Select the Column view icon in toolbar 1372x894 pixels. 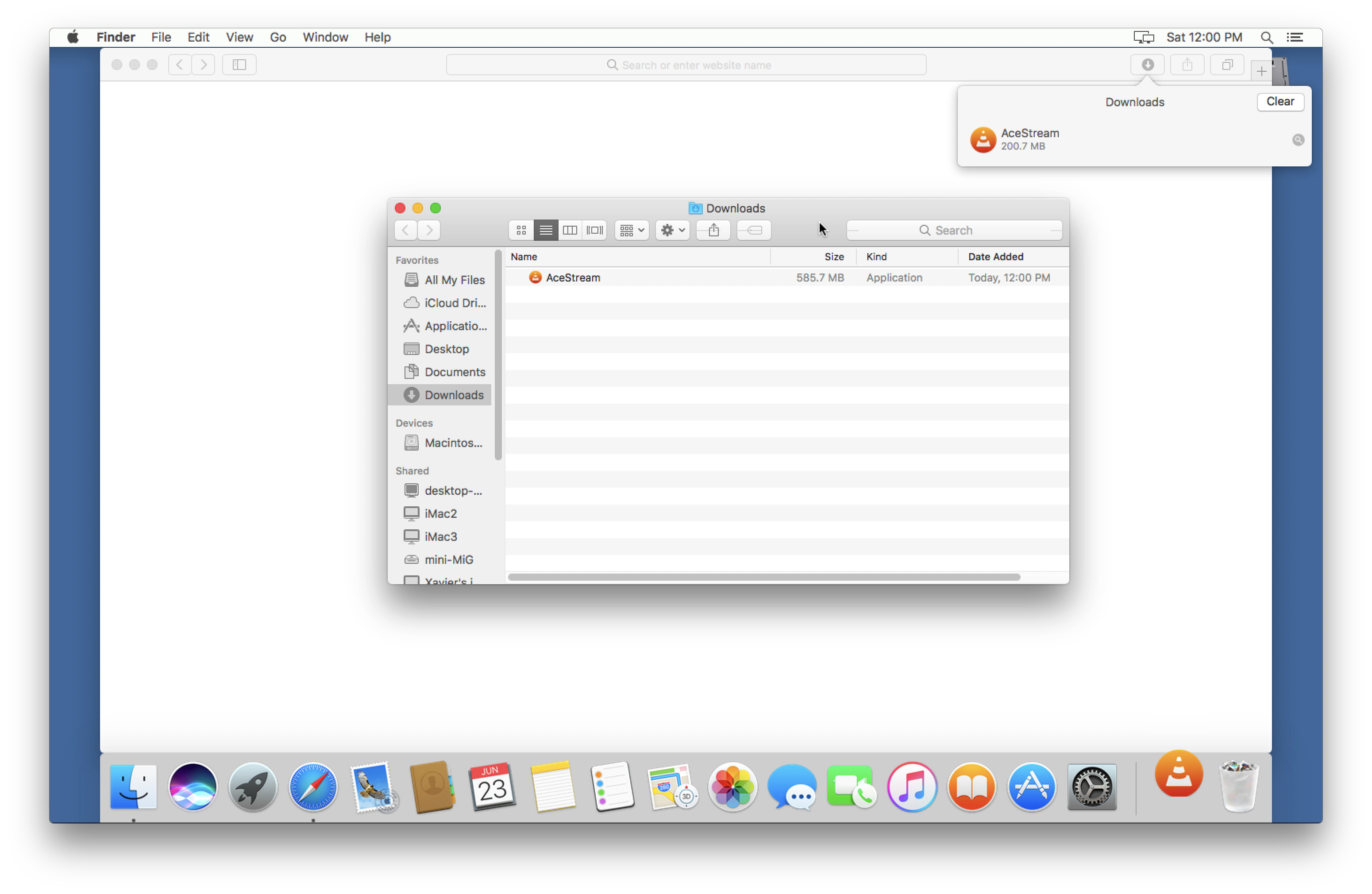[570, 230]
